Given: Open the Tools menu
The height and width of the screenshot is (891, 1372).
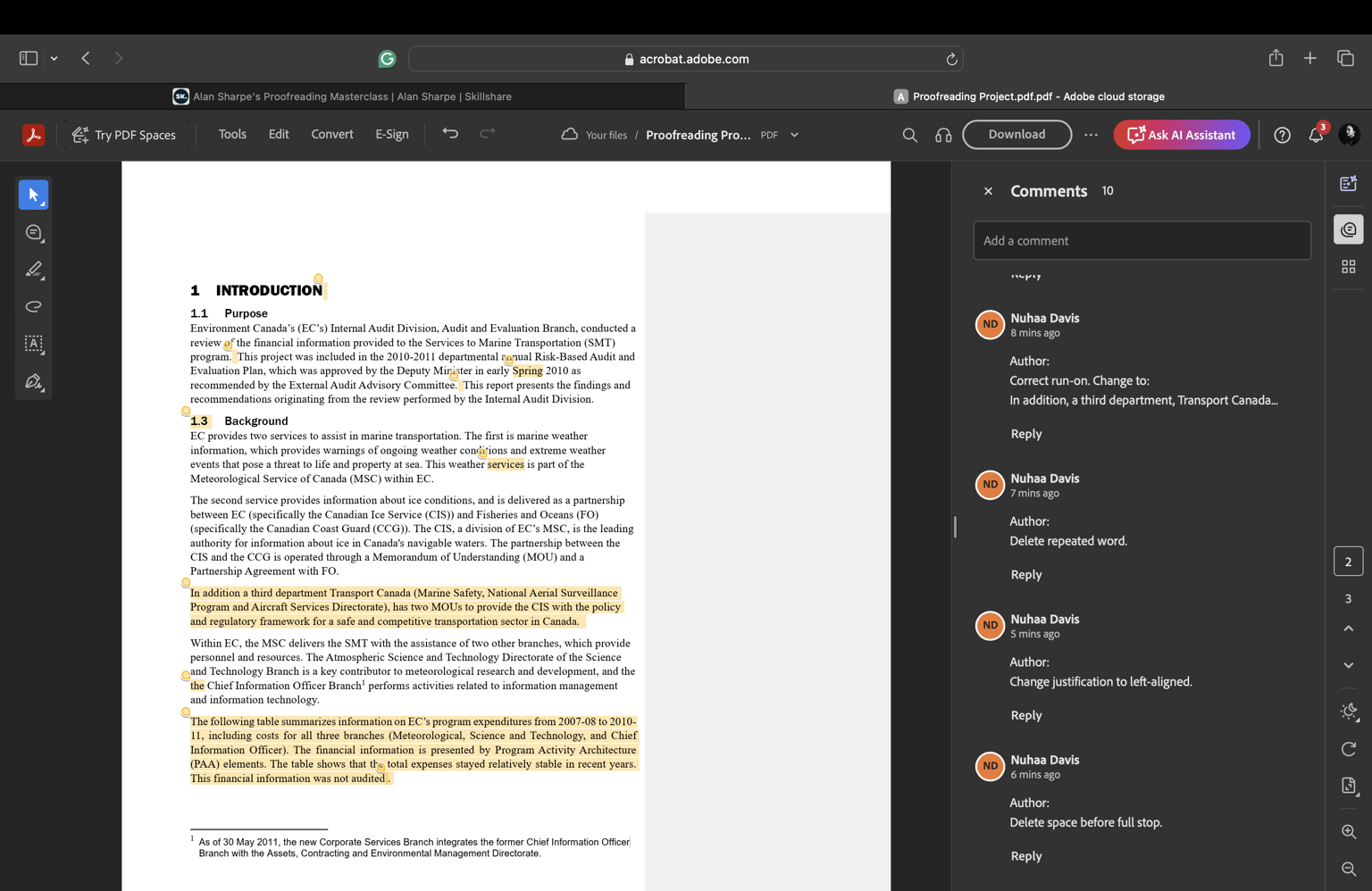Looking at the screenshot, I should [232, 134].
